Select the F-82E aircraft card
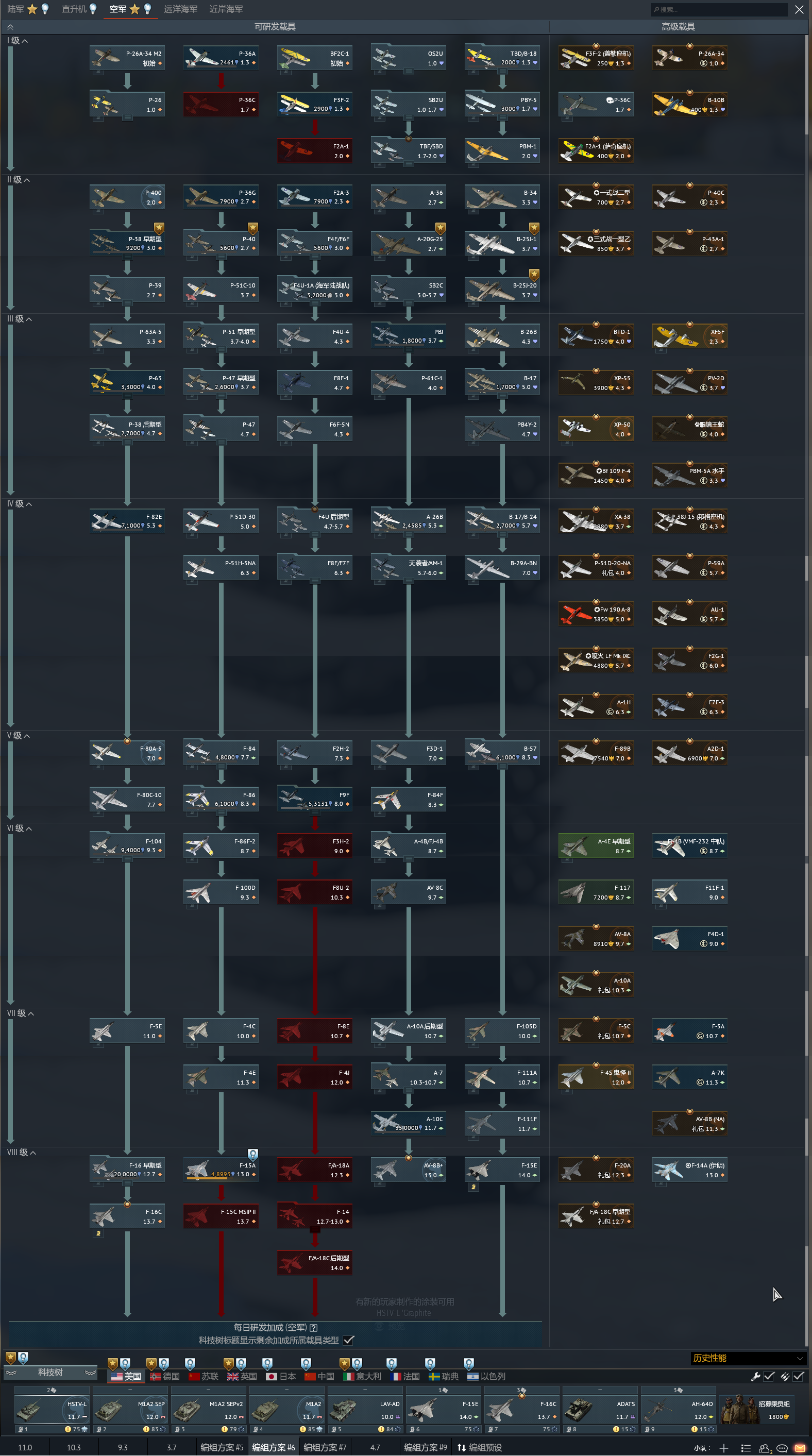This screenshot has width=812, height=1456. point(127,520)
